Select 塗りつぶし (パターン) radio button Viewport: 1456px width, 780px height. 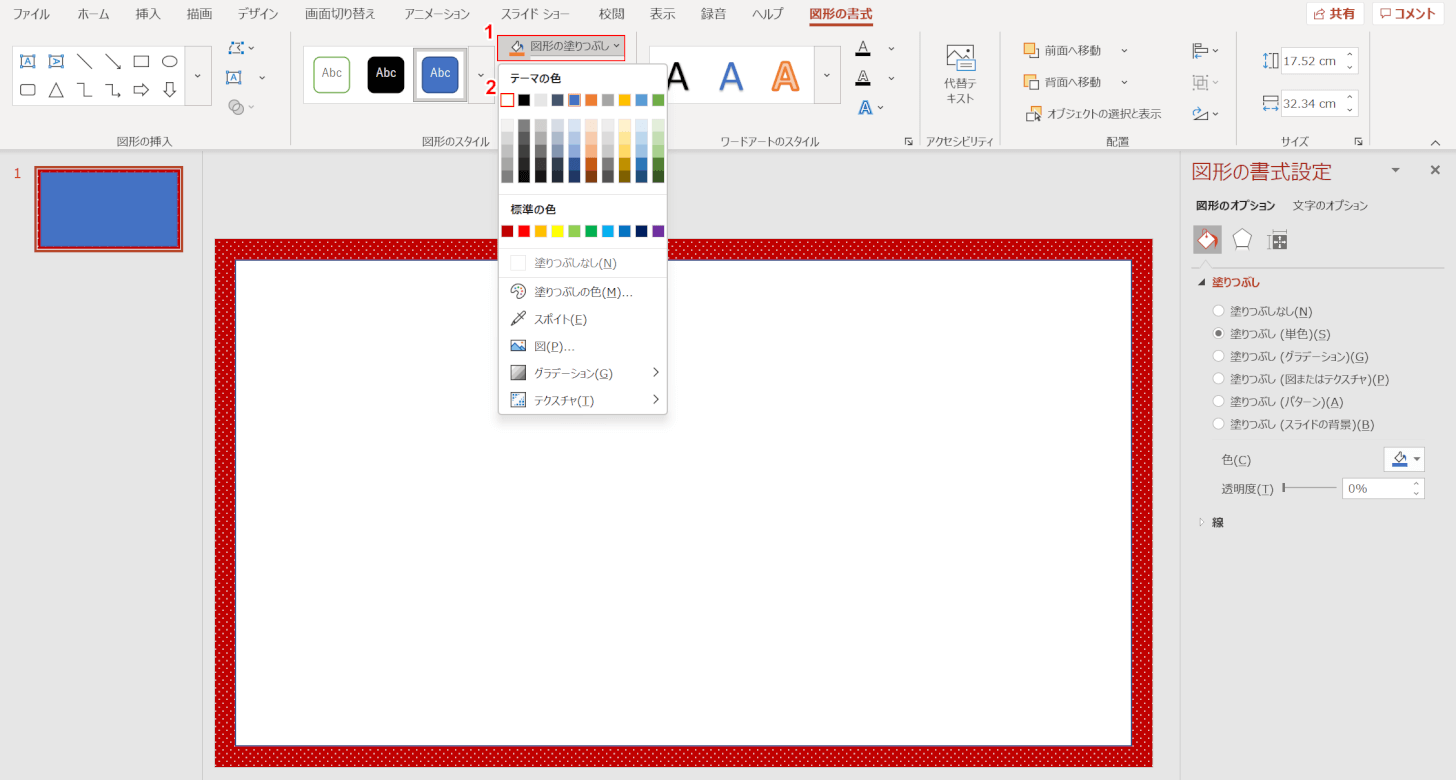tap(1218, 401)
